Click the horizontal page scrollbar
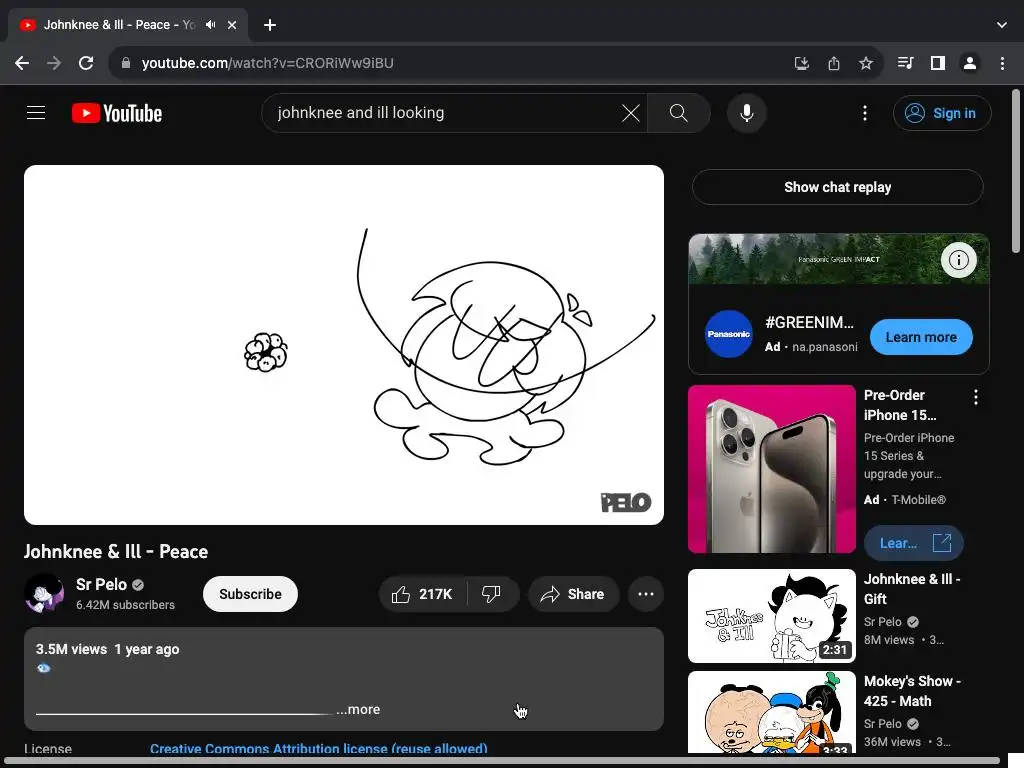Viewport: 1024px width, 768px height. coord(503,761)
